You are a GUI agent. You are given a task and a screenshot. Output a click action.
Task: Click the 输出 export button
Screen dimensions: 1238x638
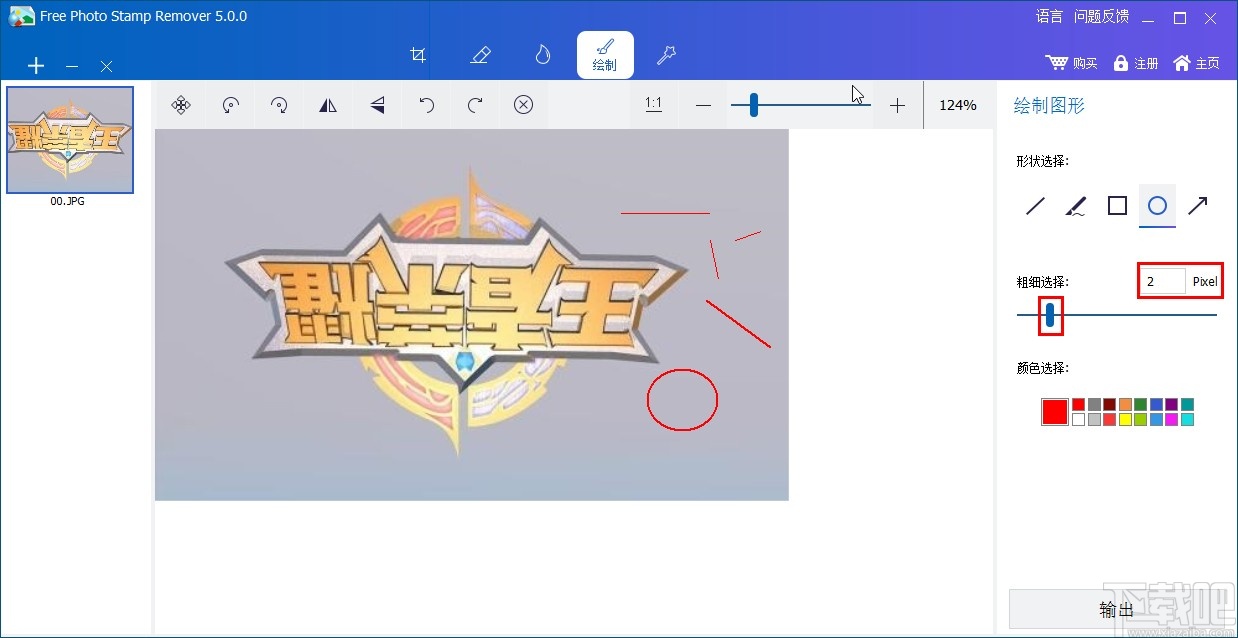pyautogui.click(x=1117, y=608)
